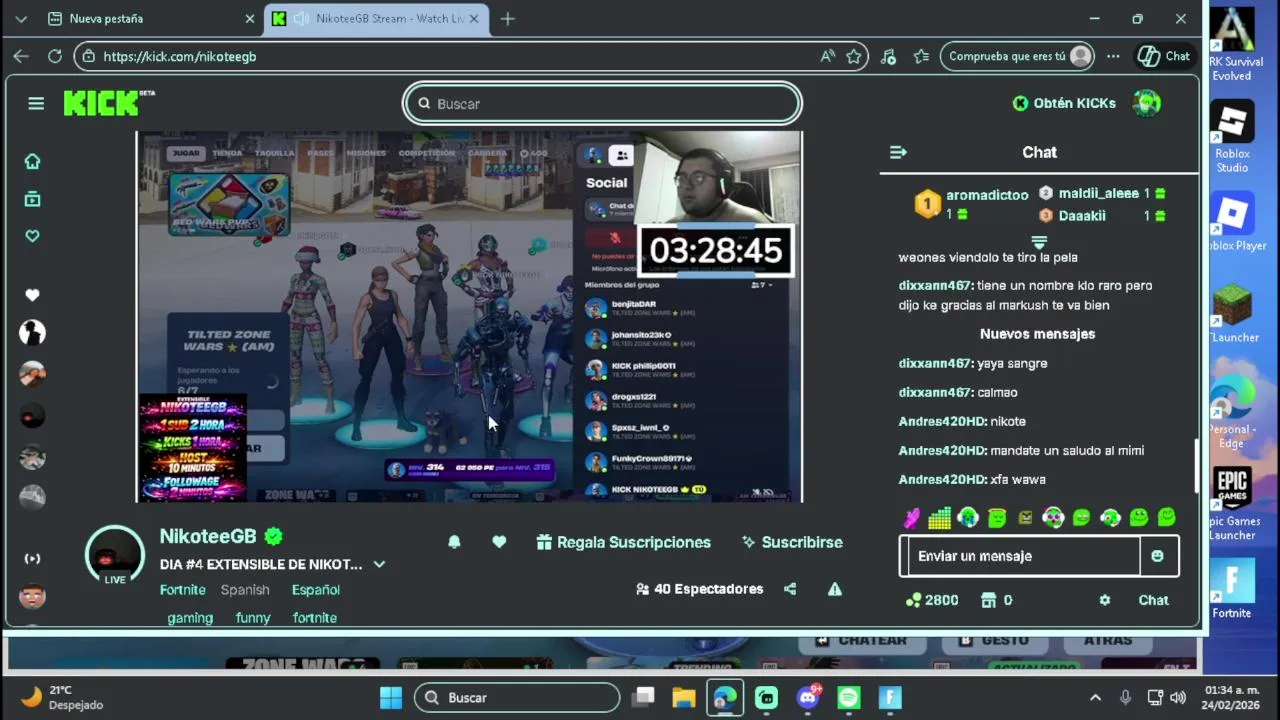The height and width of the screenshot is (720, 1280).
Task: Follow the channel with the heart button
Action: [499, 542]
